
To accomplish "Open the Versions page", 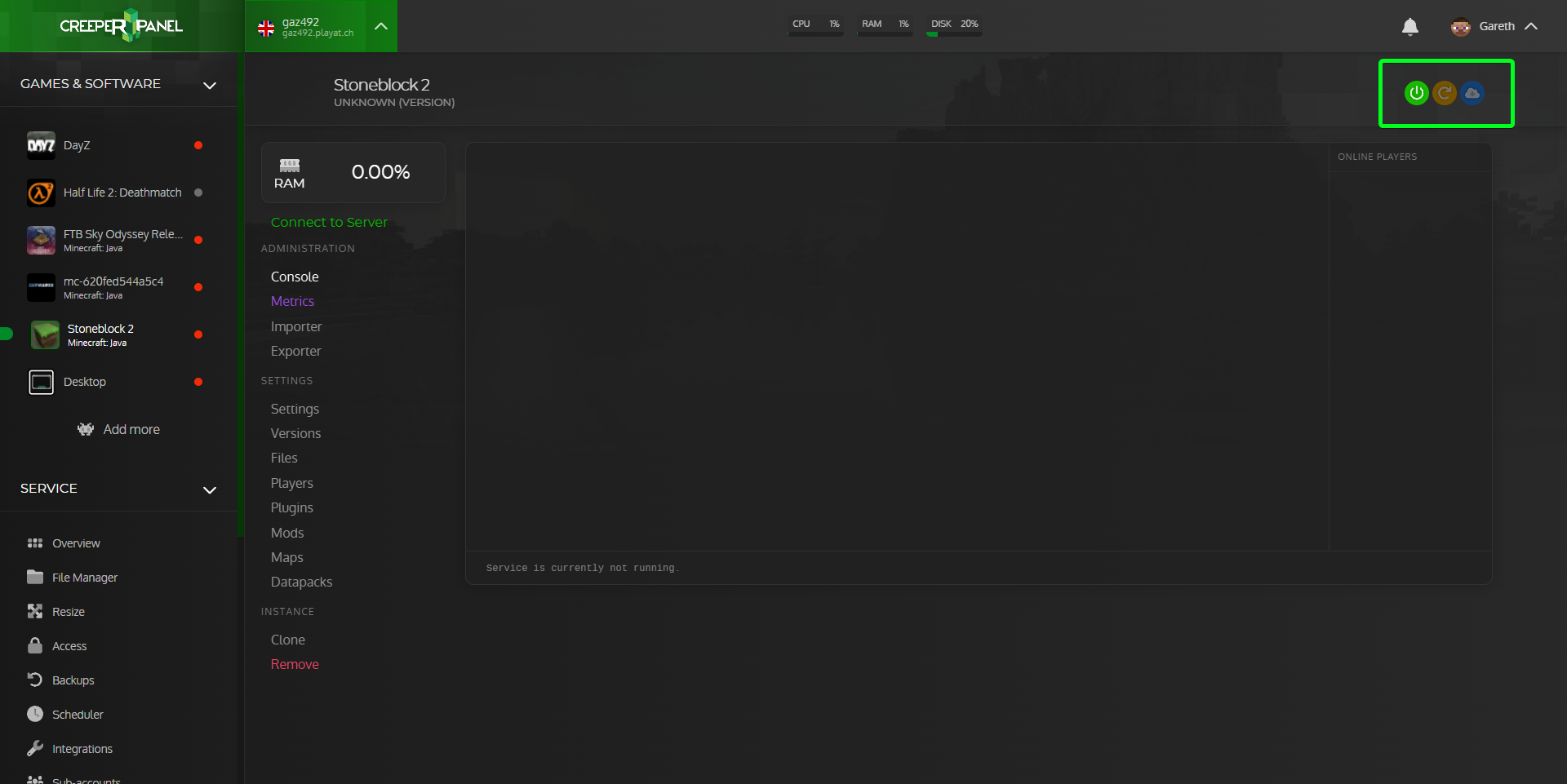I will pos(295,433).
